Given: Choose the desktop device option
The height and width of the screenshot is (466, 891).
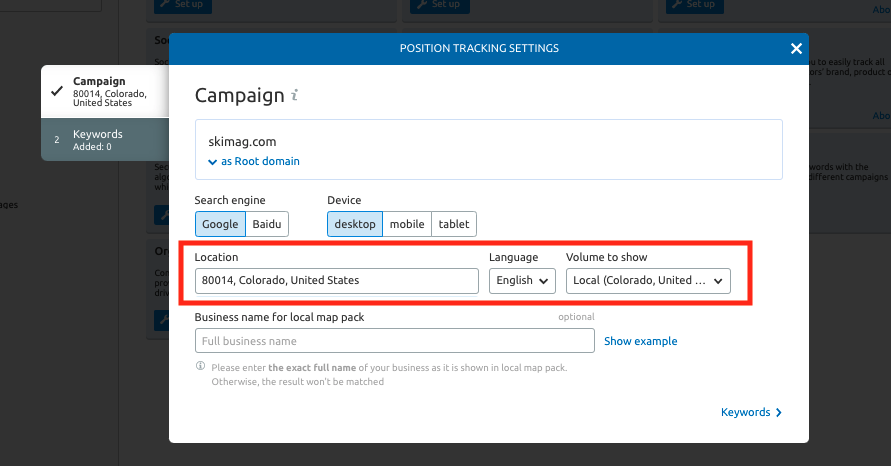Looking at the screenshot, I should pos(355,224).
